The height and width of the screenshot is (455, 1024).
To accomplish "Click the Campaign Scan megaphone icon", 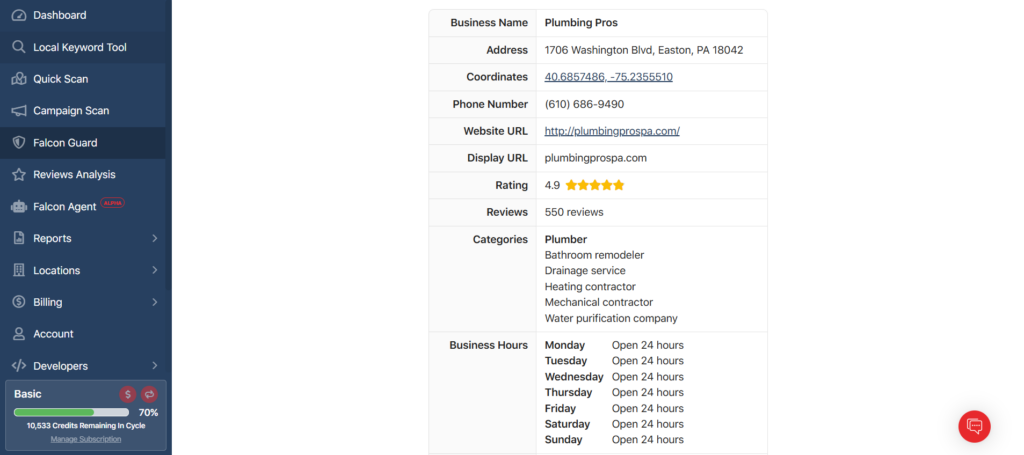I will [18, 111].
